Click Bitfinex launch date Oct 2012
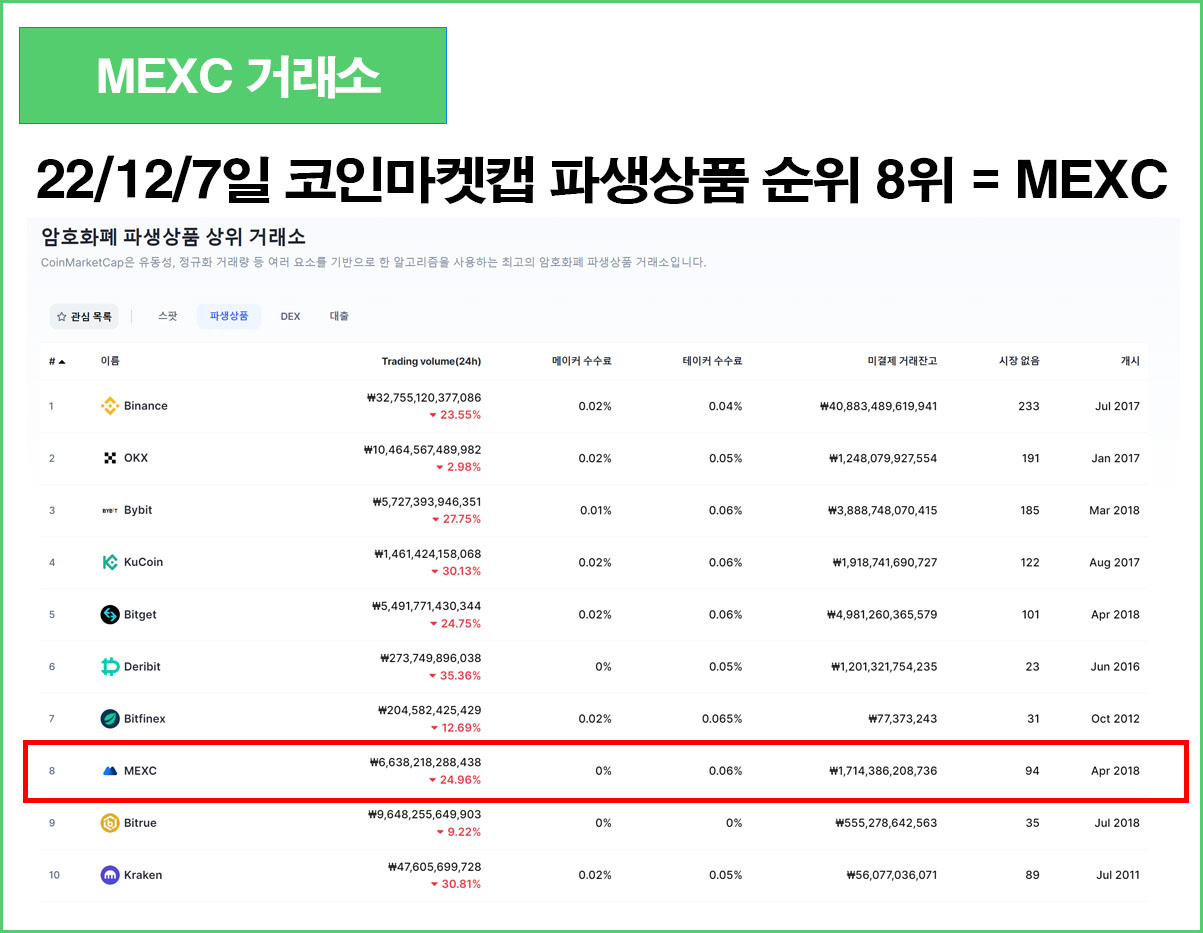1203x933 pixels. [1115, 719]
